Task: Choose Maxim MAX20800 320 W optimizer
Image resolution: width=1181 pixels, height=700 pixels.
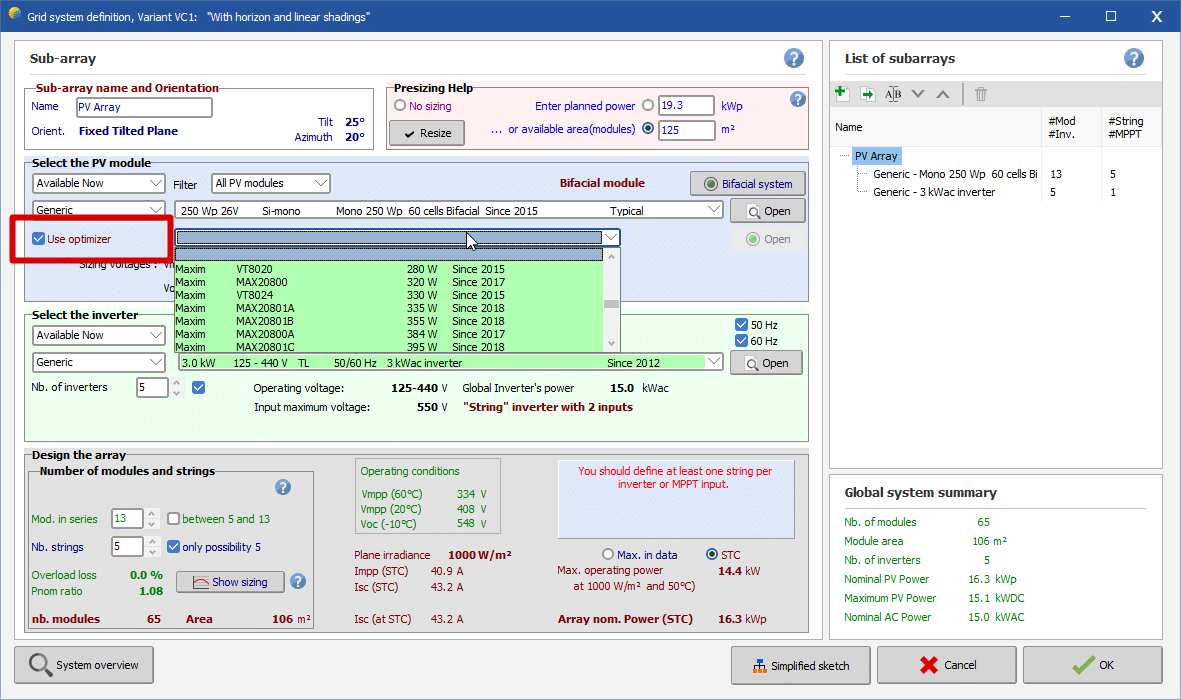Action: (389, 283)
